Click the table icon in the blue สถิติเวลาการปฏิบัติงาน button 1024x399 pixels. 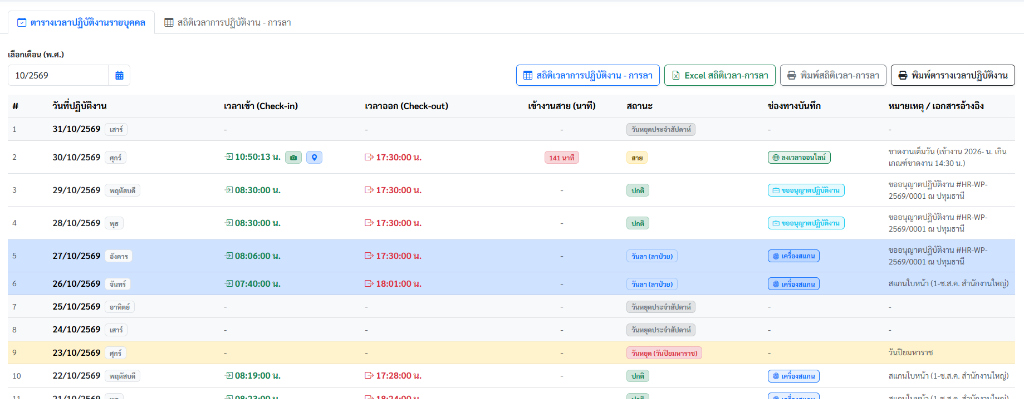click(528, 76)
